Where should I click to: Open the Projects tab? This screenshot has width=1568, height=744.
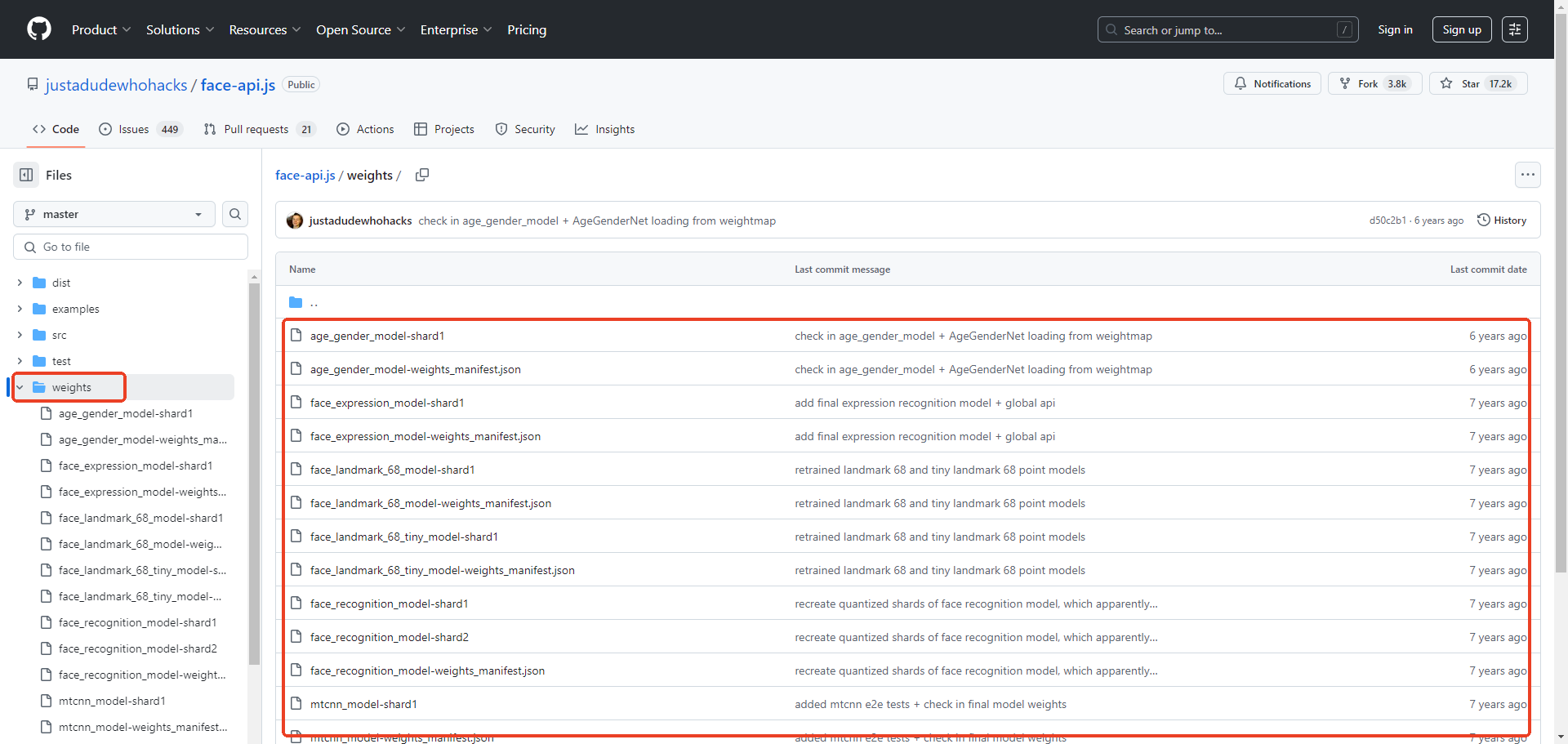(x=444, y=129)
